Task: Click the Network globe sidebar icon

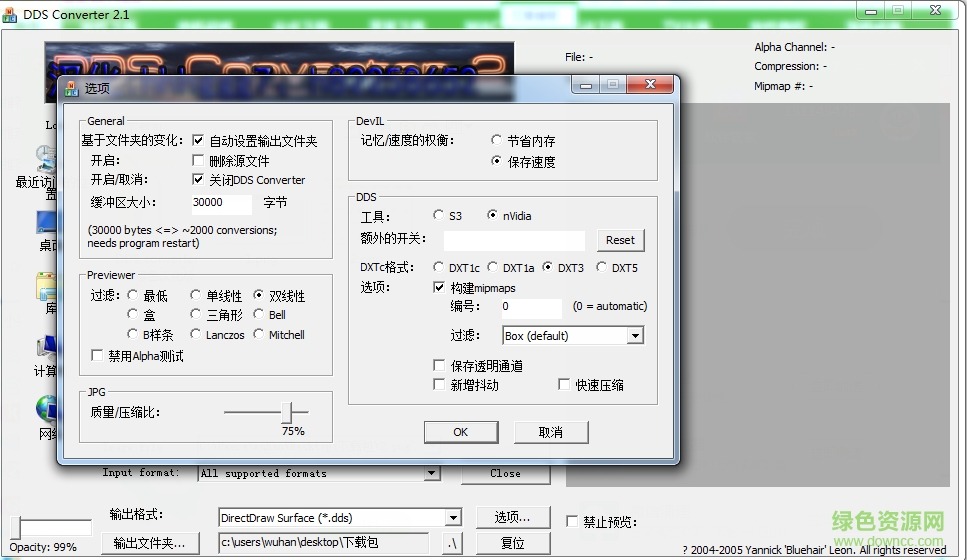Action: [46, 410]
